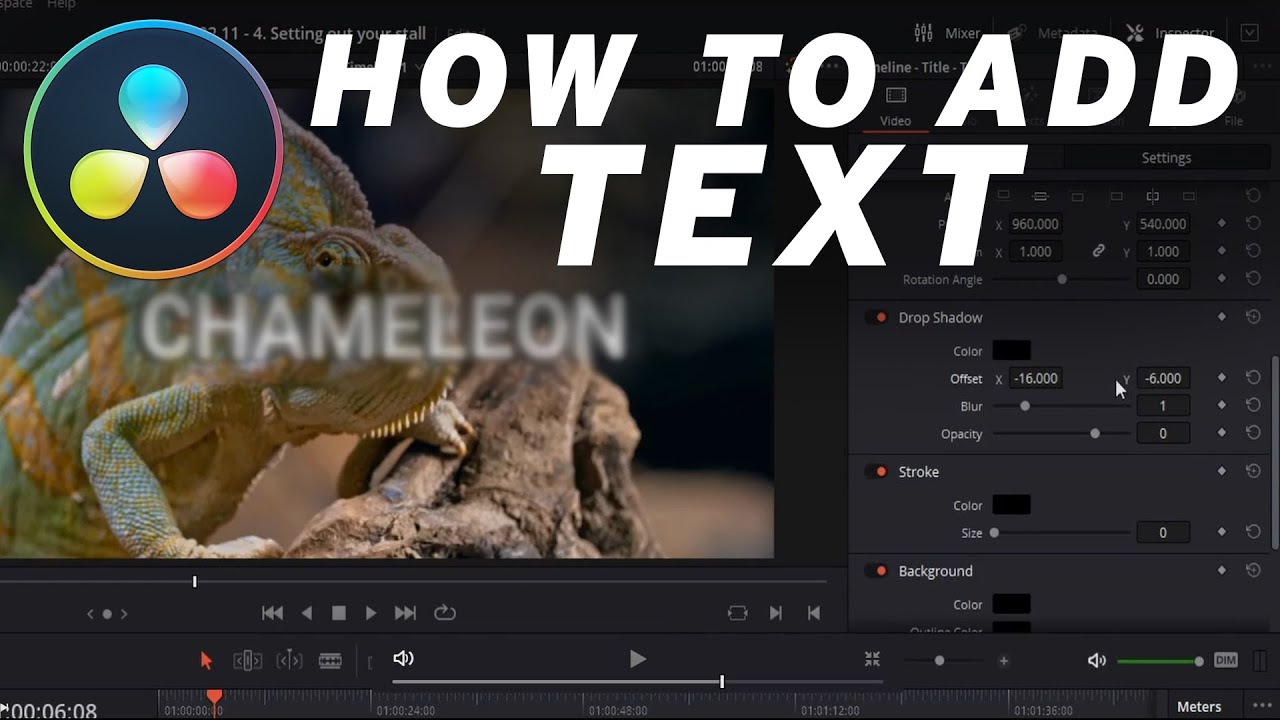Image resolution: width=1280 pixels, height=720 pixels.
Task: Click the Offset Y field showing -6.000
Action: tap(1162, 378)
